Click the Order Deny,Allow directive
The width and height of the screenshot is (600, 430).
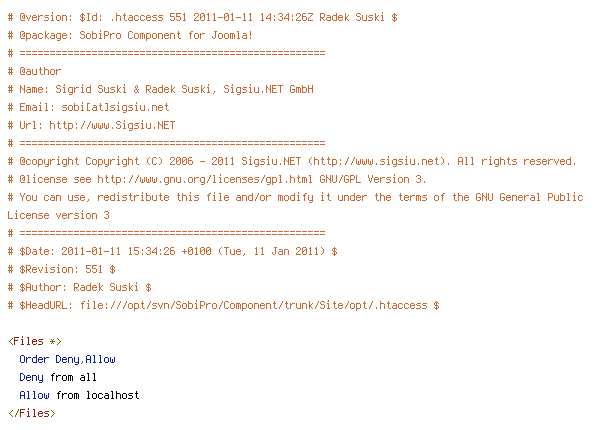67,359
